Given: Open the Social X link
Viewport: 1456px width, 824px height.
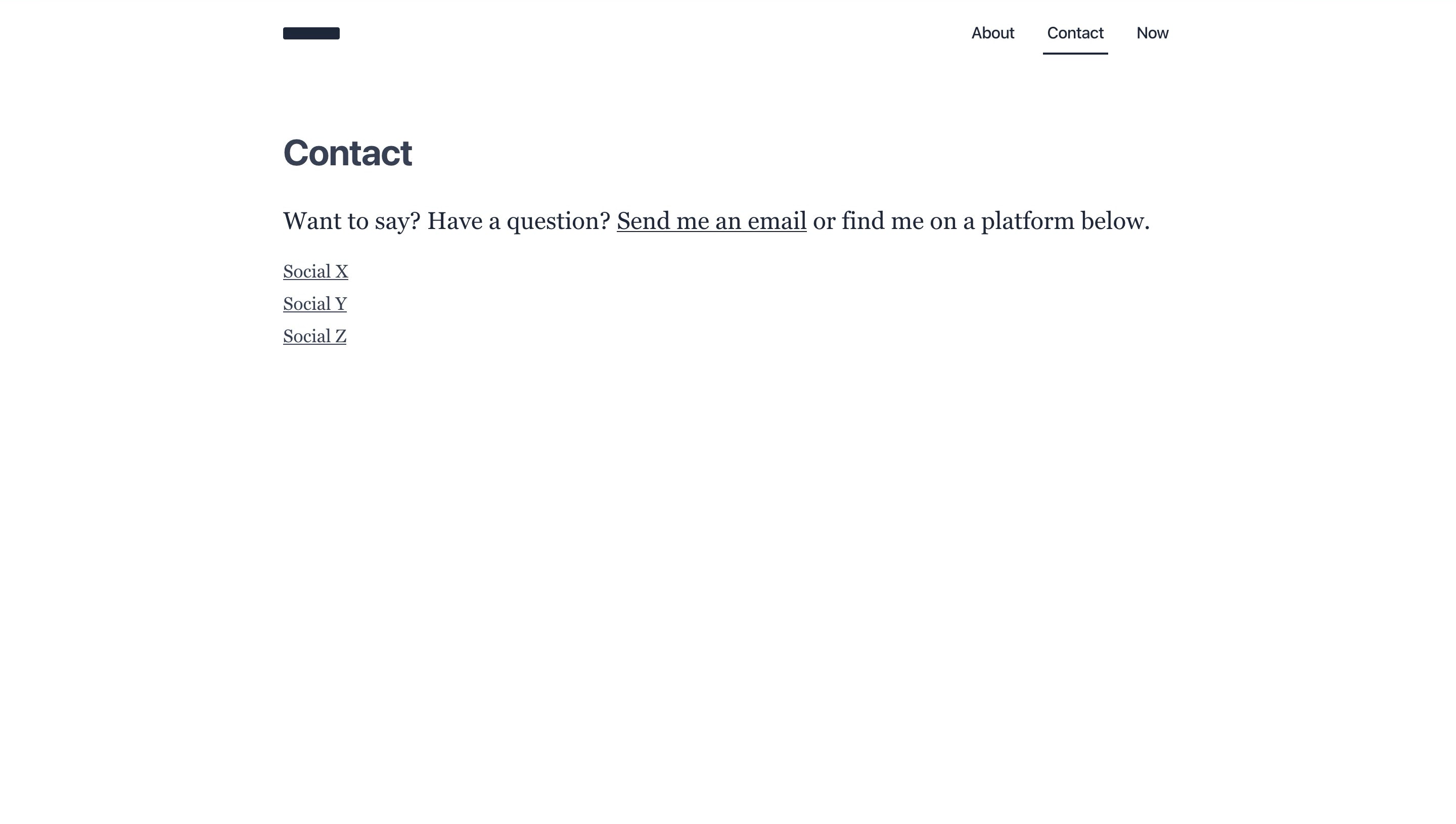Looking at the screenshot, I should click(315, 272).
